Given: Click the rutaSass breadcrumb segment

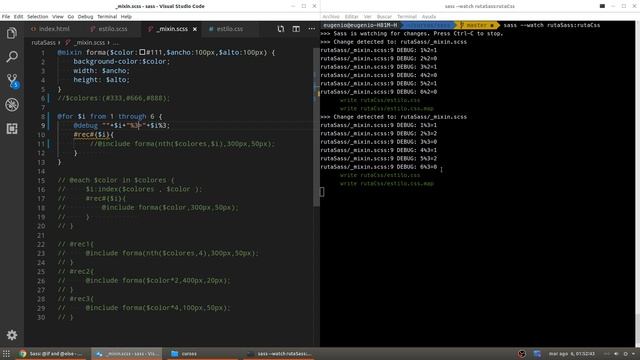Looking at the screenshot, I should pyautogui.click(x=43, y=42).
